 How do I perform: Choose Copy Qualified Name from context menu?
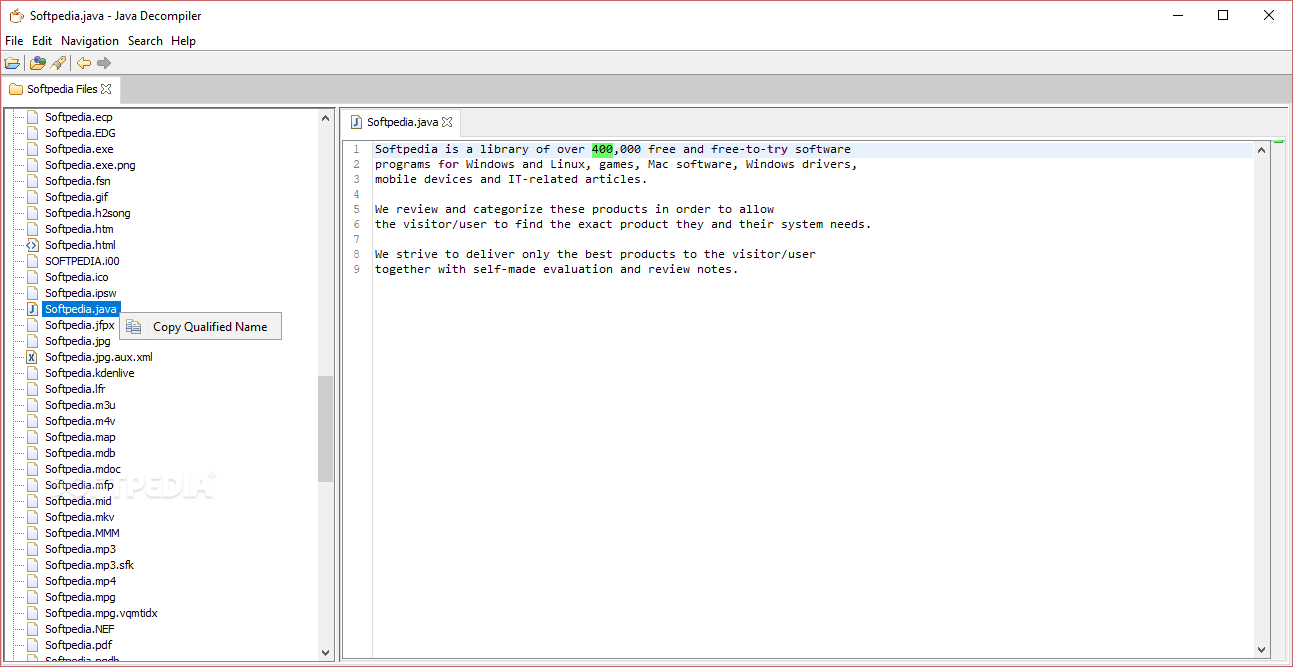tap(201, 326)
